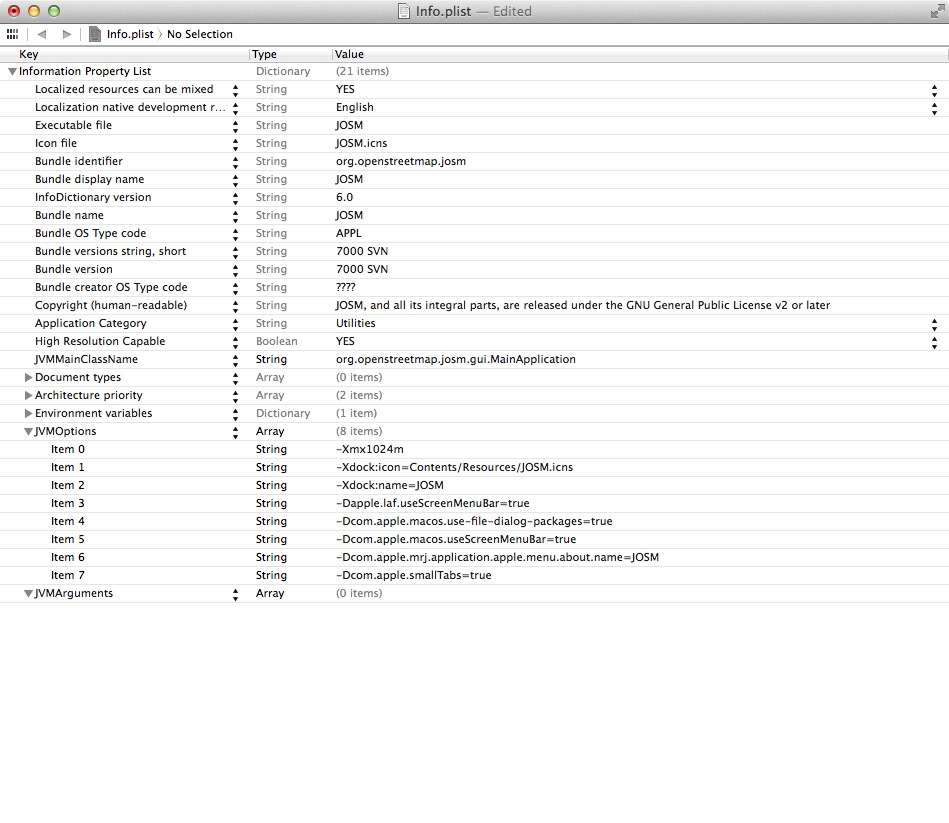Click the -Xdock:name=JOSM value

[x=390, y=485]
